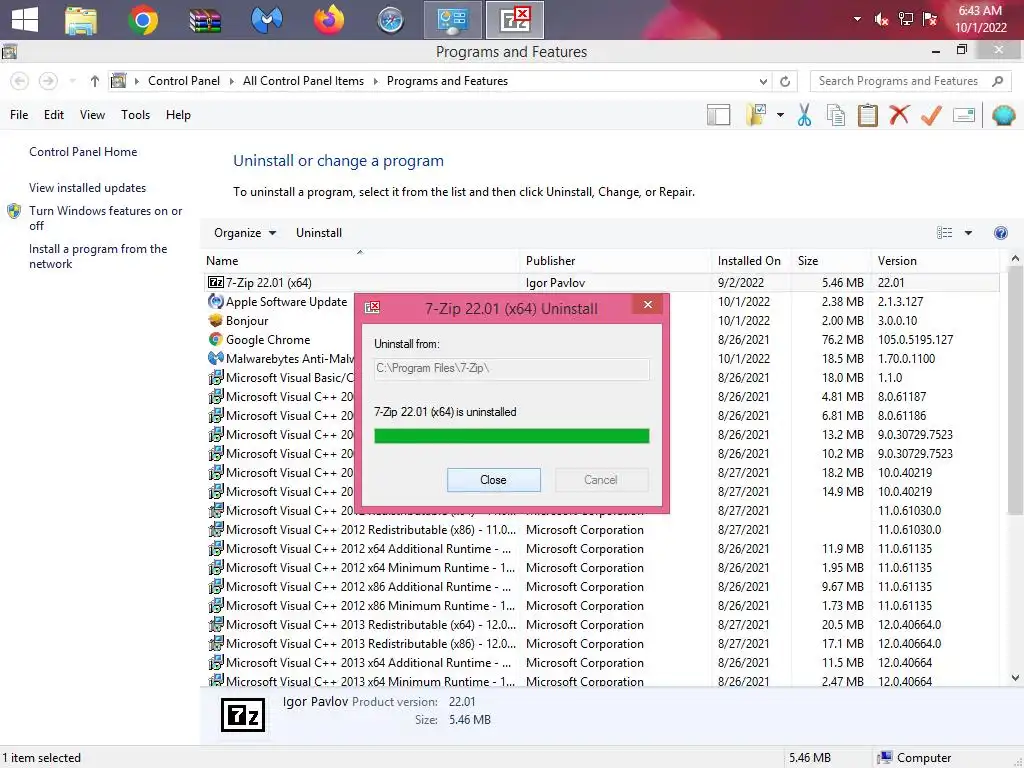The height and width of the screenshot is (768, 1024).
Task: Go back with the navigation arrow
Action: click(20, 81)
